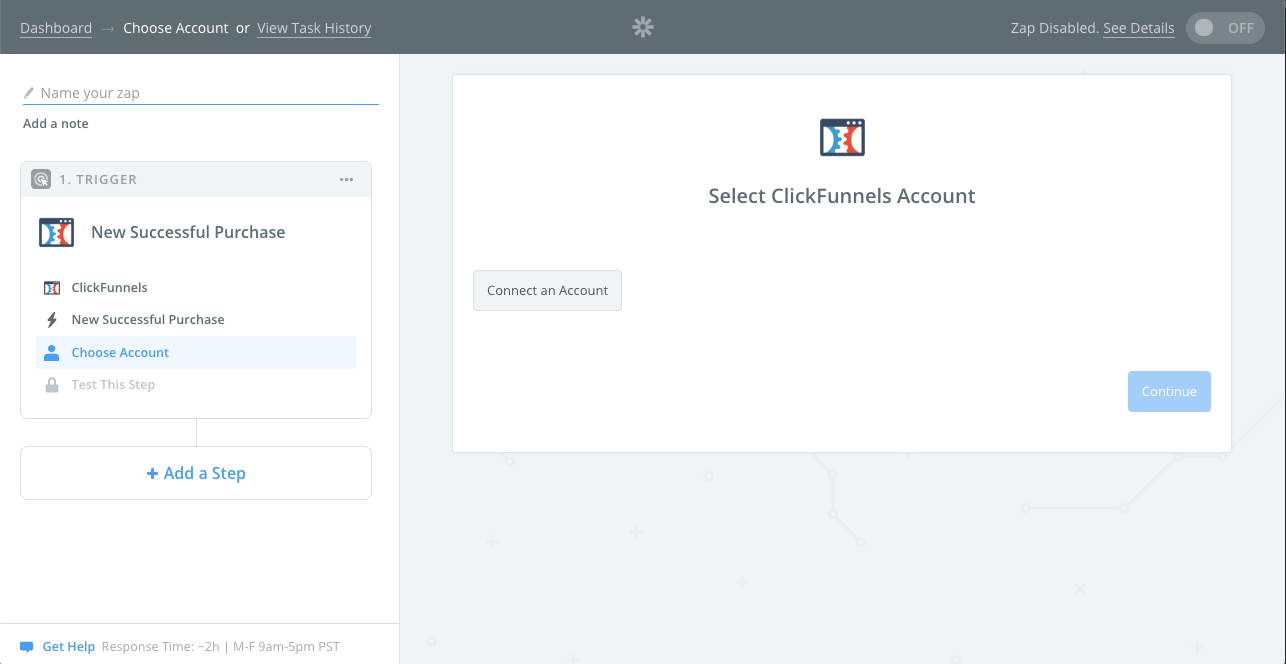Click the person icon next to Choose Account

pos(52,352)
